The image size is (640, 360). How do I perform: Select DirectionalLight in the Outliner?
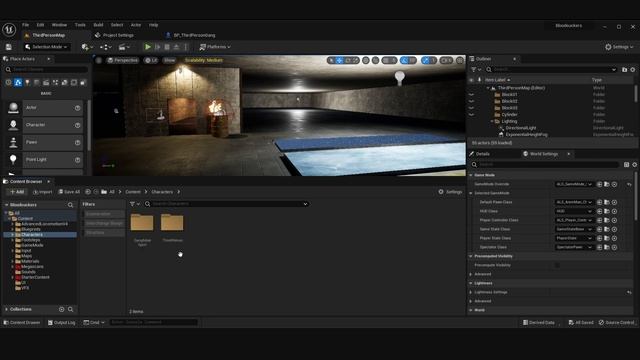pyautogui.click(x=520, y=128)
